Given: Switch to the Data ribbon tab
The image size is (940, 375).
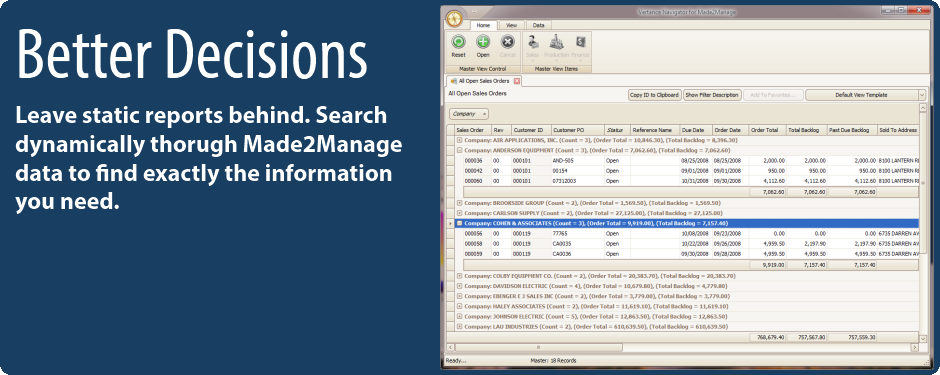Looking at the screenshot, I should coord(538,26).
